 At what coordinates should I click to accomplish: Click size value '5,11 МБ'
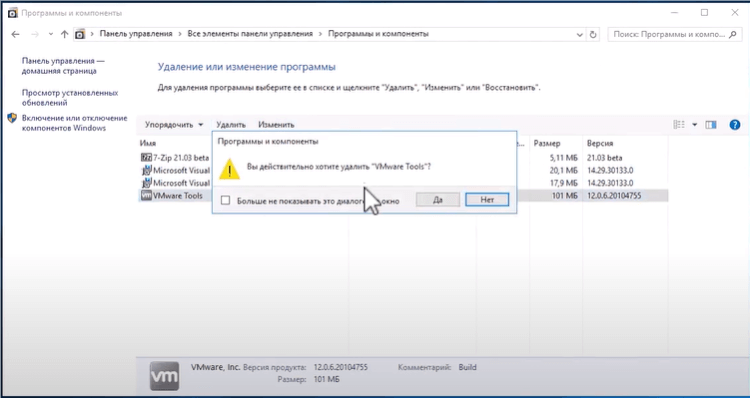[563, 157]
